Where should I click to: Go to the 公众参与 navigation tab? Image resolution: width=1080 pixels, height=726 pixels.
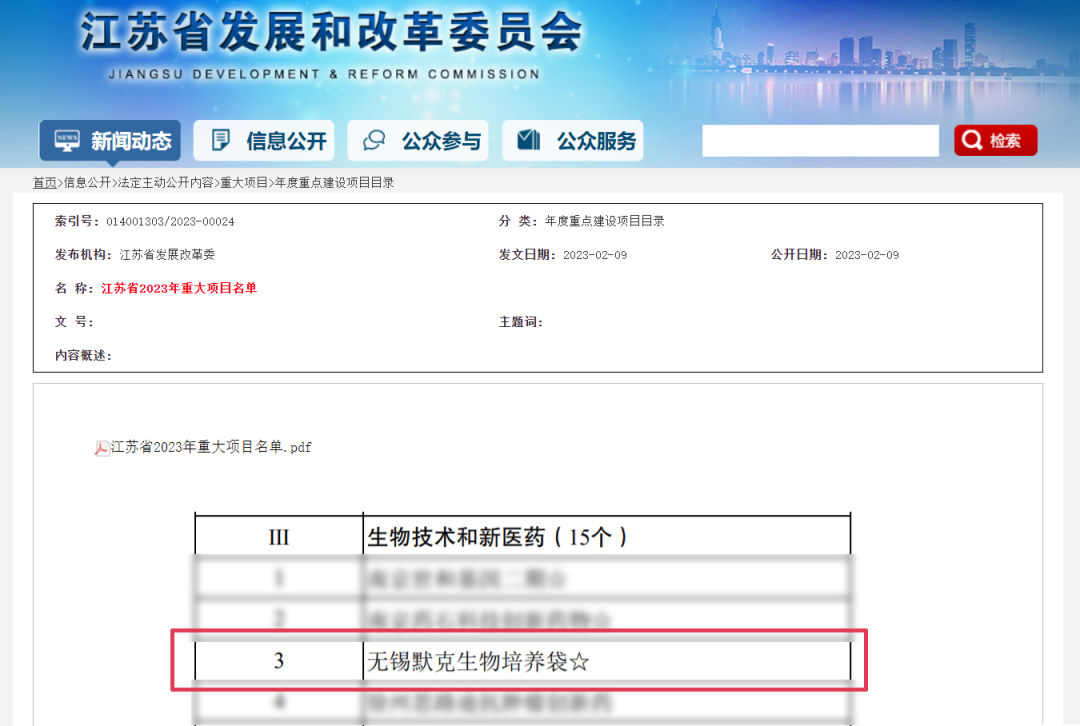click(x=418, y=141)
